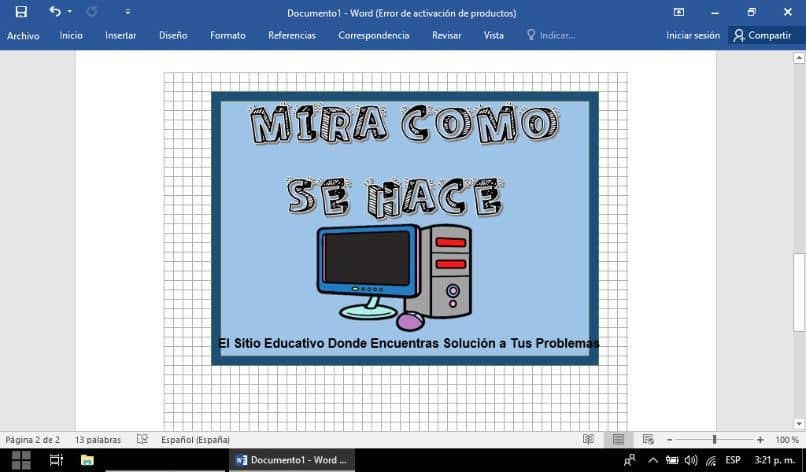The image size is (806, 472).
Task: Select the Mira Como Se Hace title graphic
Action: [x=404, y=160]
